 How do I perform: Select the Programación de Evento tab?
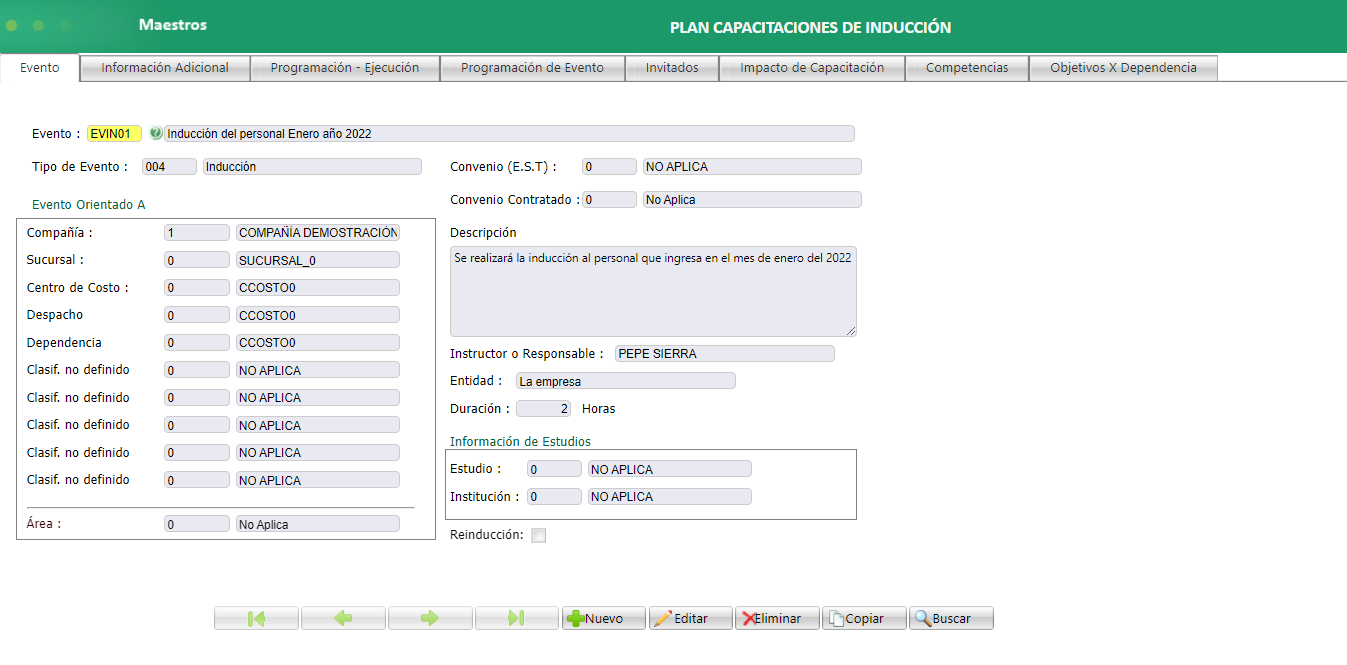[532, 67]
